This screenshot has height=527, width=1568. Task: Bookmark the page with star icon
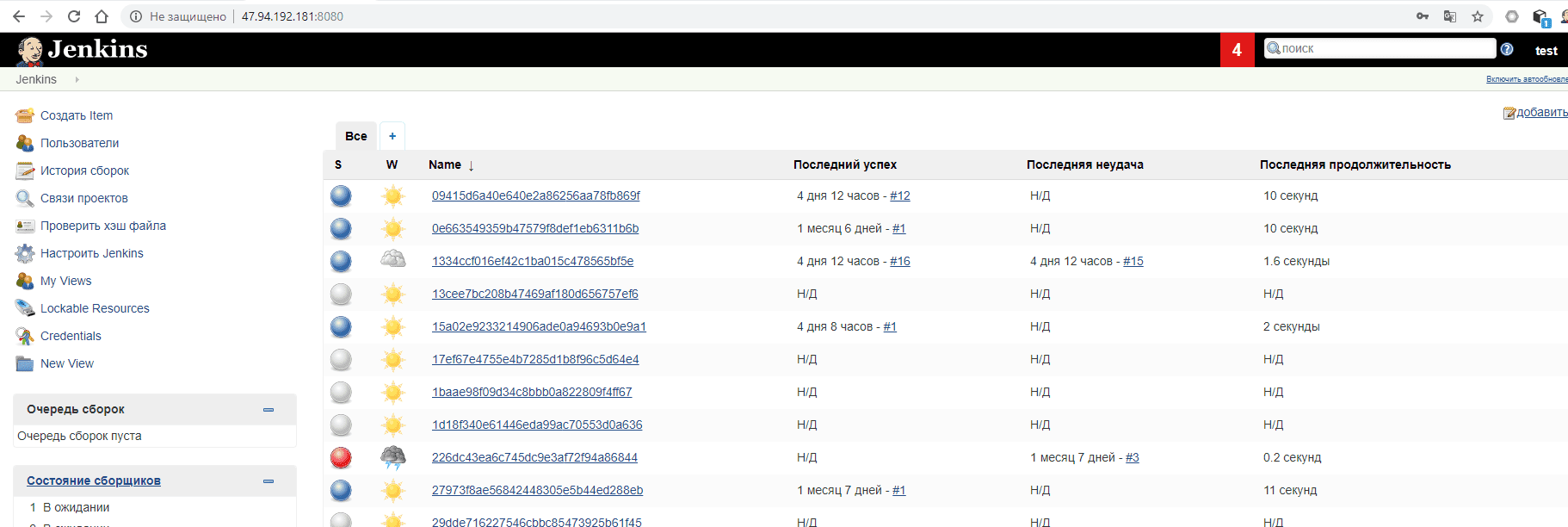(x=1478, y=16)
